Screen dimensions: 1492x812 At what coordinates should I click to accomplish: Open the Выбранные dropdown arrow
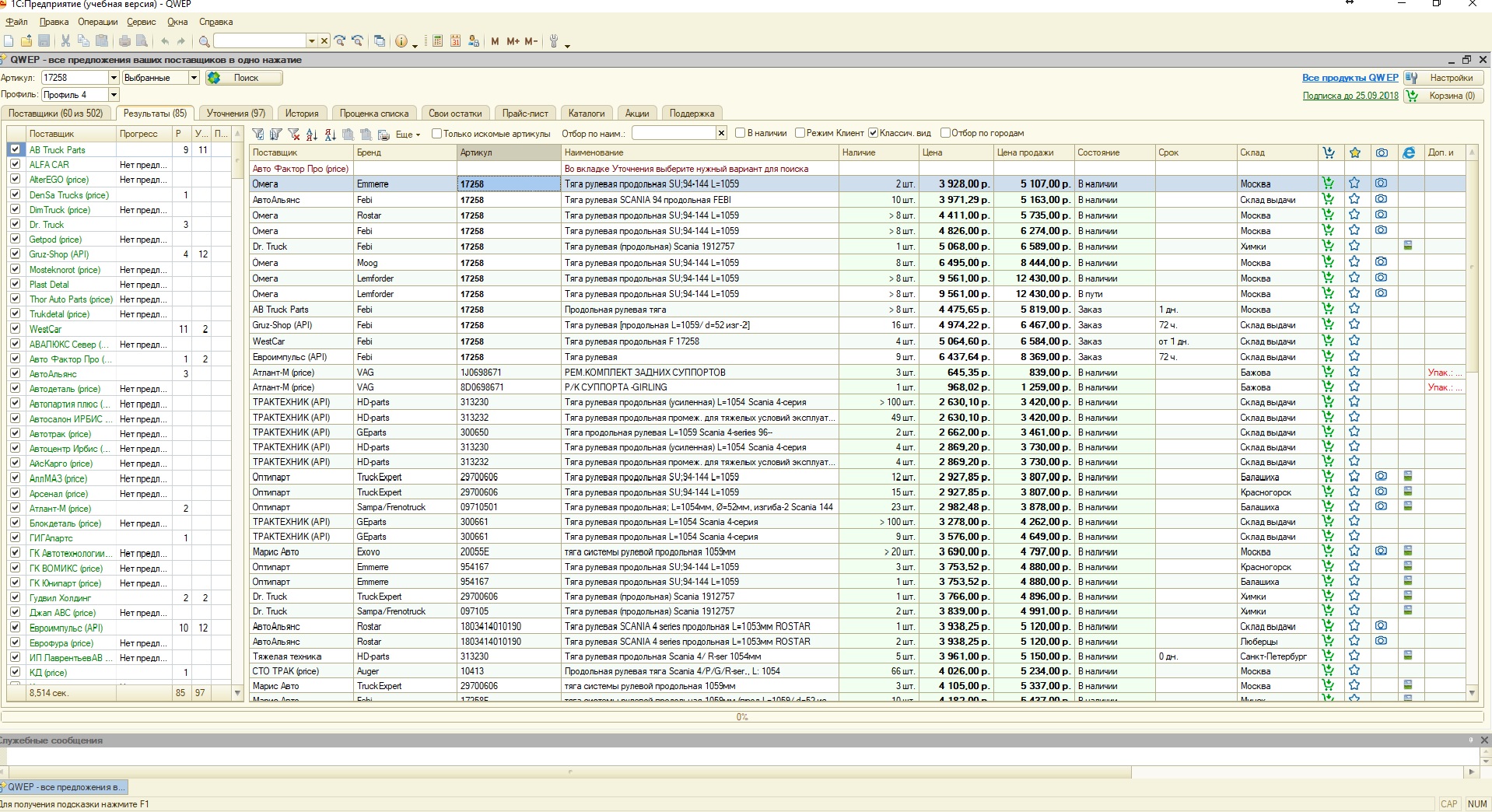194,78
